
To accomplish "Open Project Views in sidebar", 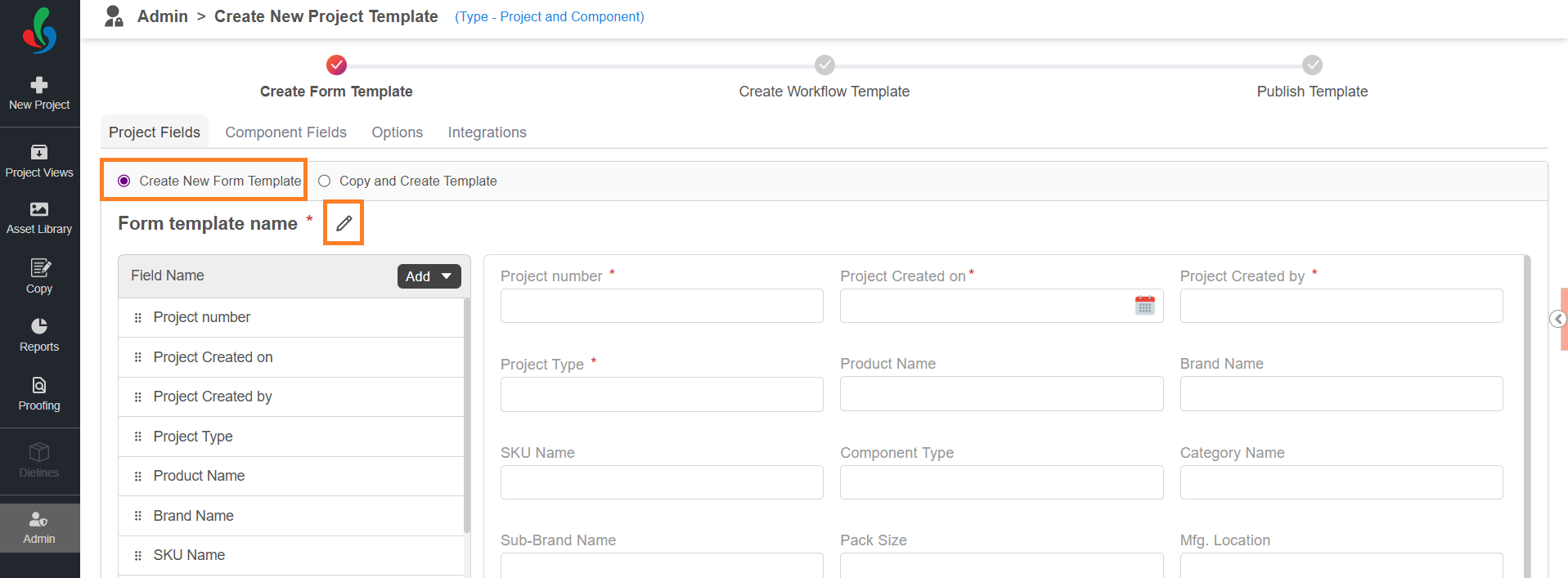I will [38, 153].
